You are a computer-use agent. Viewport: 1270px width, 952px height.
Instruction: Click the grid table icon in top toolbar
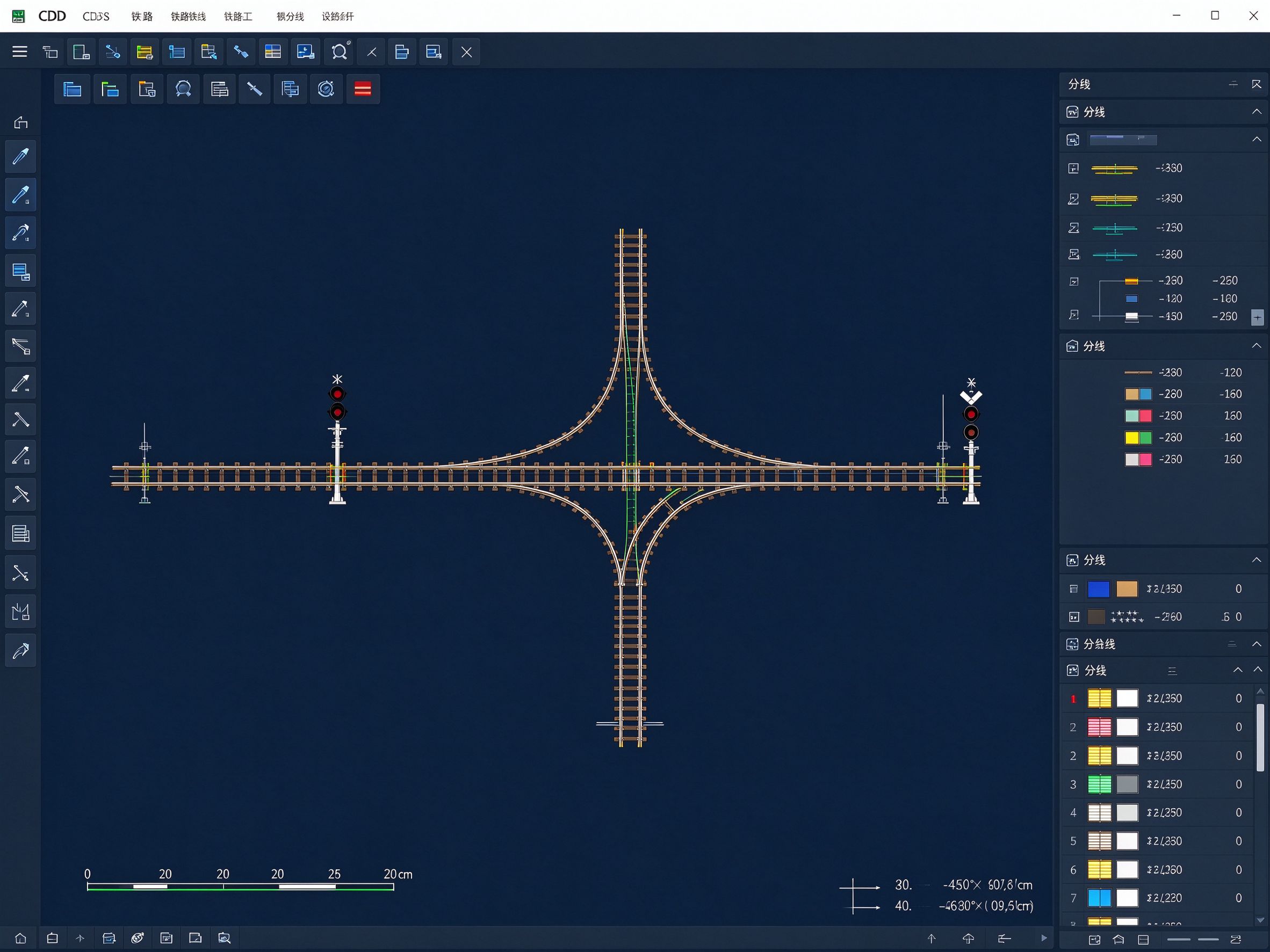(x=273, y=52)
